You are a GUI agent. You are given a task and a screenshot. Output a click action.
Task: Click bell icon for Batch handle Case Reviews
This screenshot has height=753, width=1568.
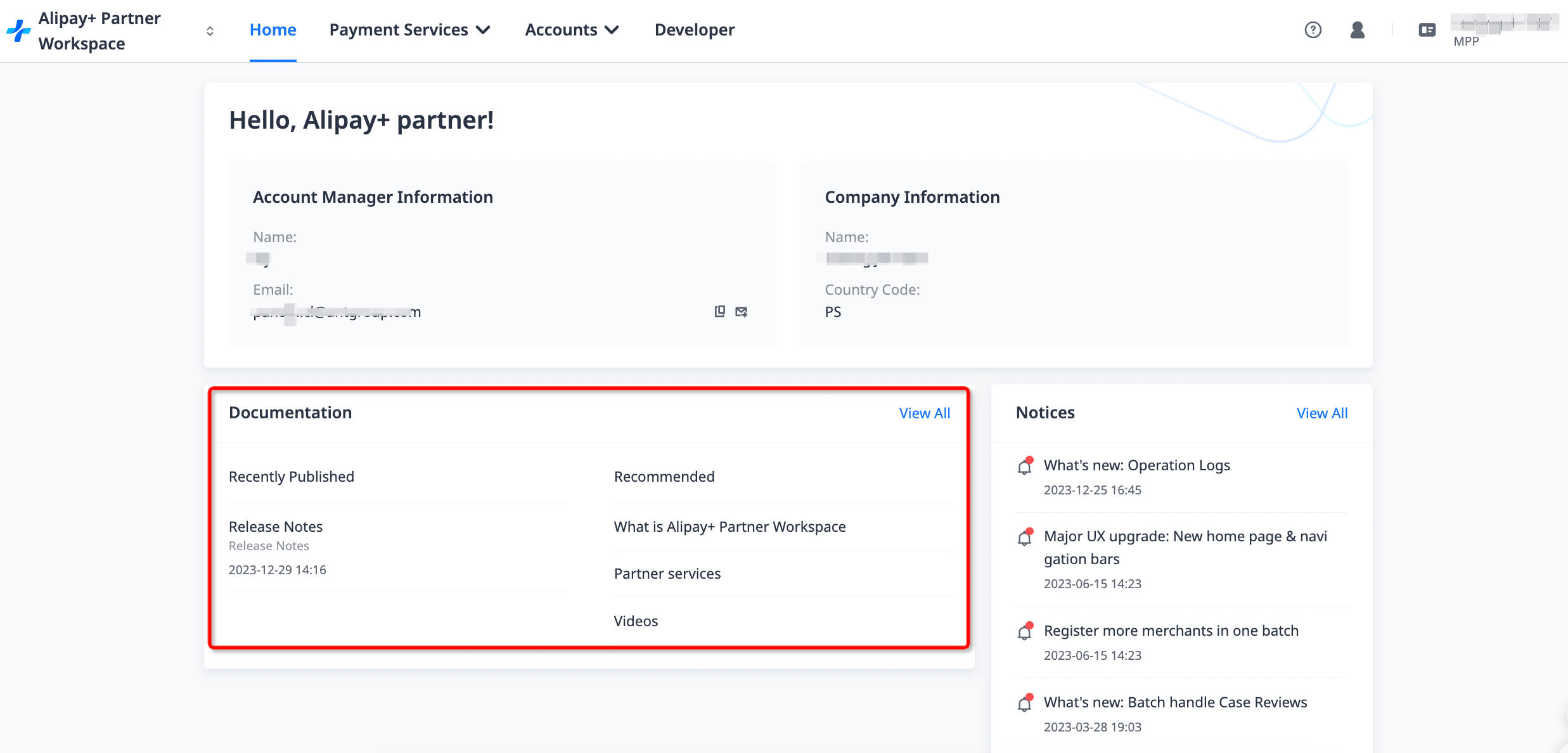1025,703
